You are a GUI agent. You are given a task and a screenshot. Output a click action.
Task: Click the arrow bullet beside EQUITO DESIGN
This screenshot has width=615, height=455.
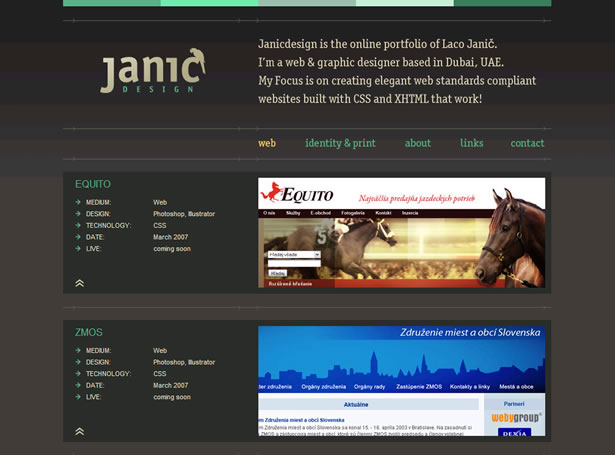pyautogui.click(x=78, y=213)
